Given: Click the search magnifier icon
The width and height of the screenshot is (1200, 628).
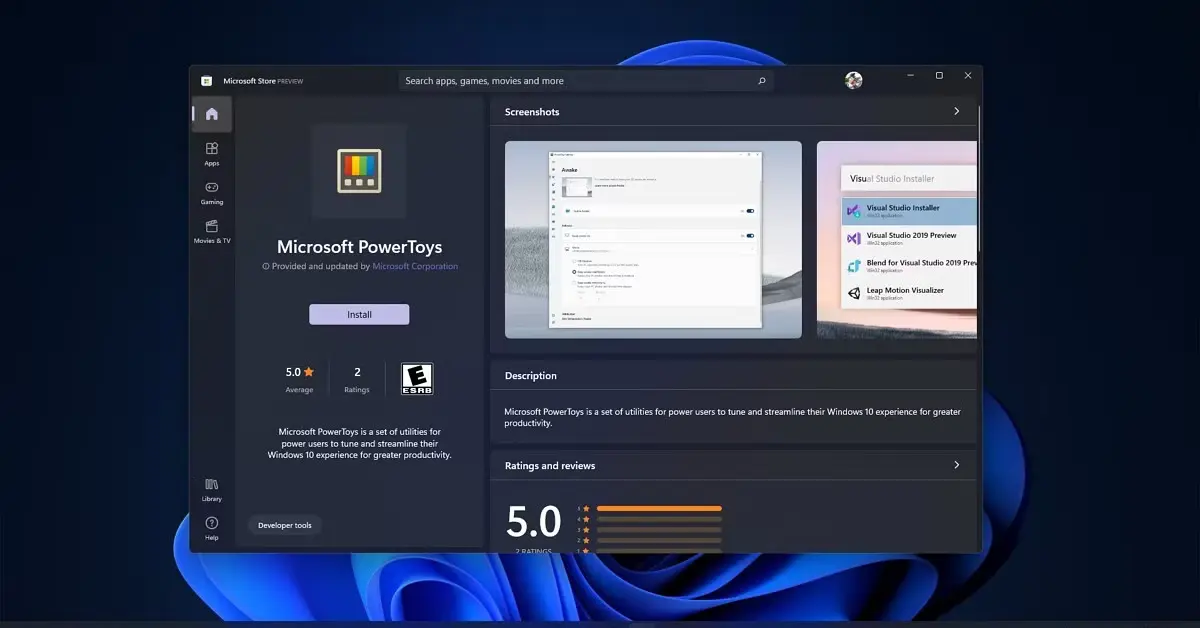Looking at the screenshot, I should tap(761, 81).
